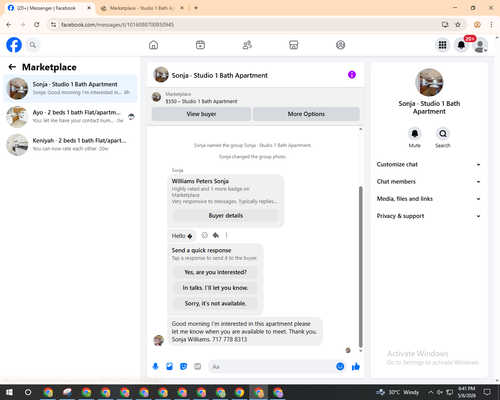
Task: Open a new browser tab
Action: point(196,8)
